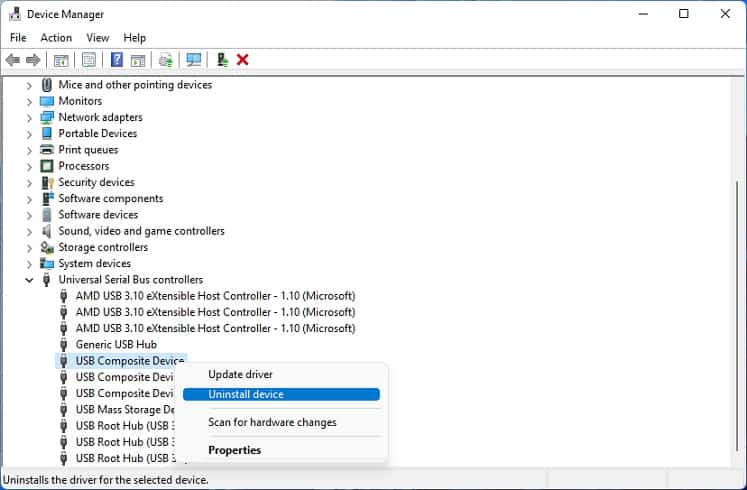Click the Monitors category icon
Viewport: 747px width, 490px height.
(x=47, y=101)
